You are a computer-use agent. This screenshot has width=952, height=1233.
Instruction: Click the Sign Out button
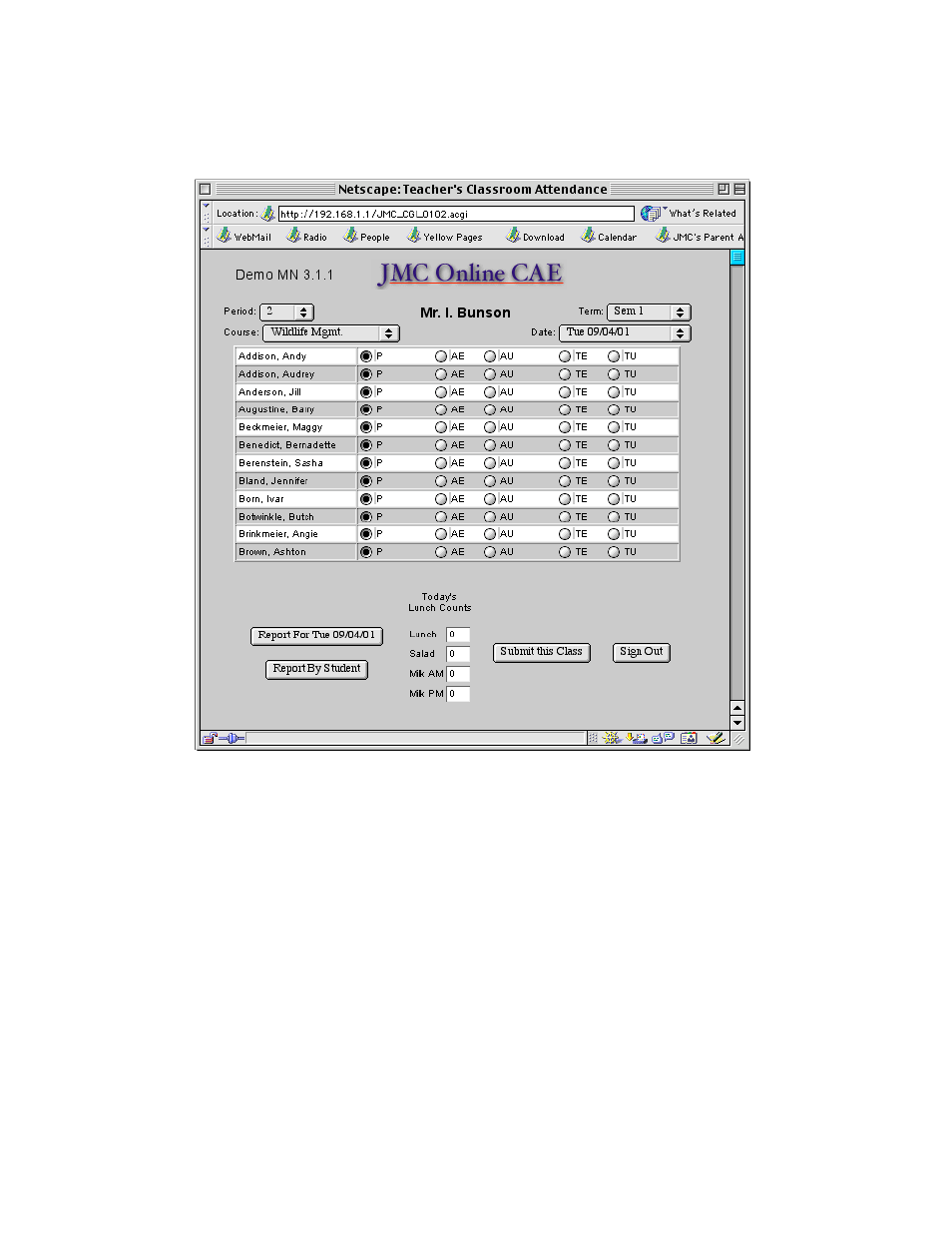[642, 653]
